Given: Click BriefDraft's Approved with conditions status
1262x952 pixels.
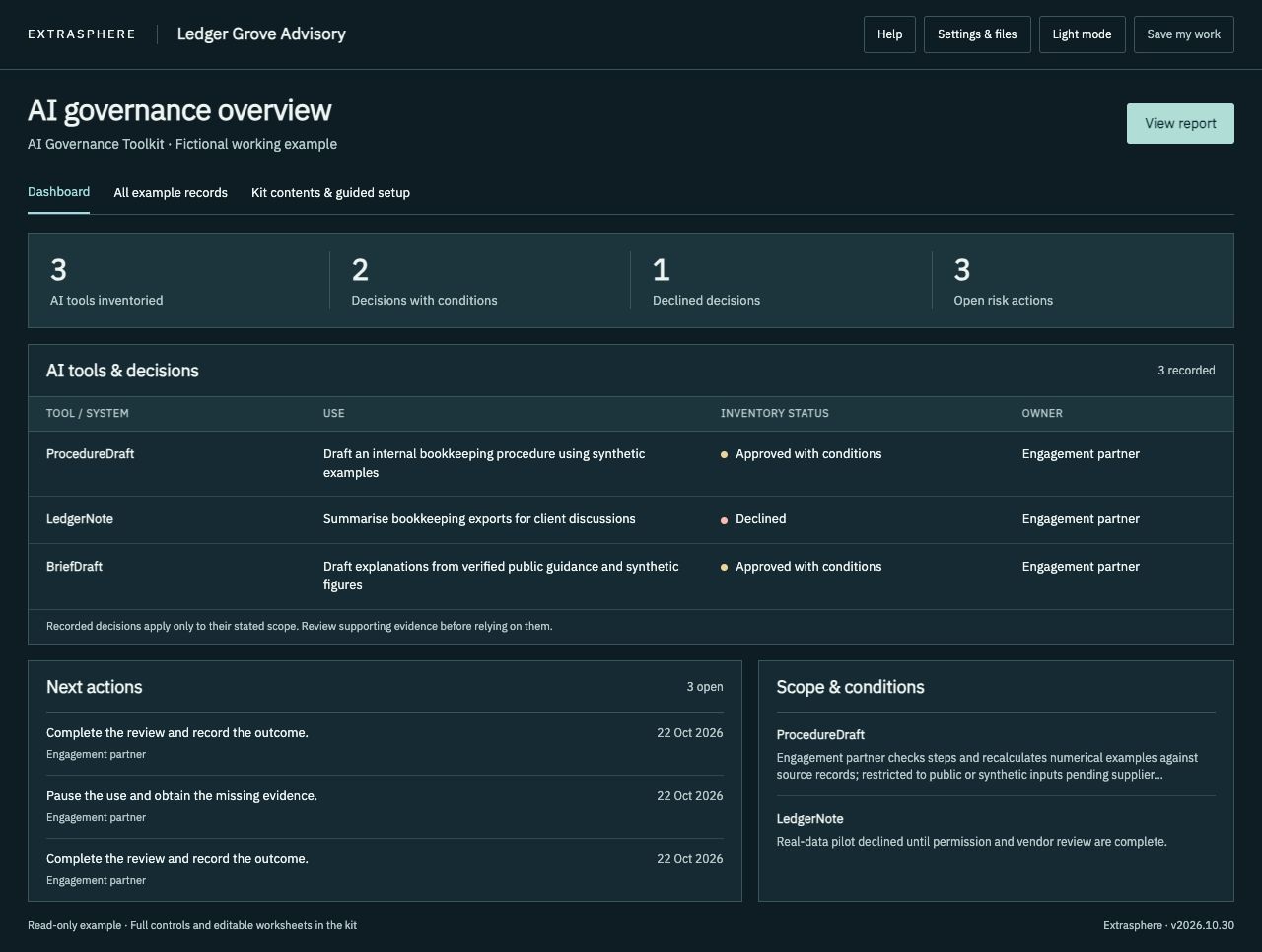Looking at the screenshot, I should (x=802, y=567).
